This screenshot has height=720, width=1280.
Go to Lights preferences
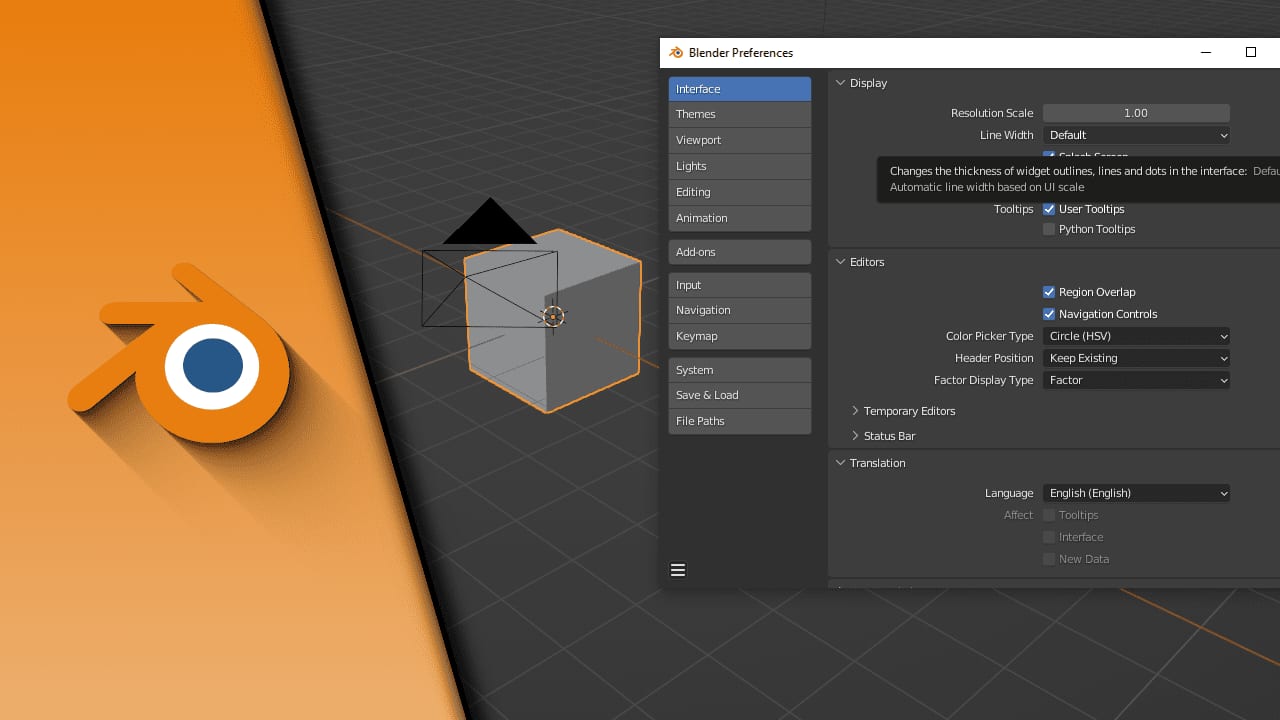pyautogui.click(x=740, y=166)
